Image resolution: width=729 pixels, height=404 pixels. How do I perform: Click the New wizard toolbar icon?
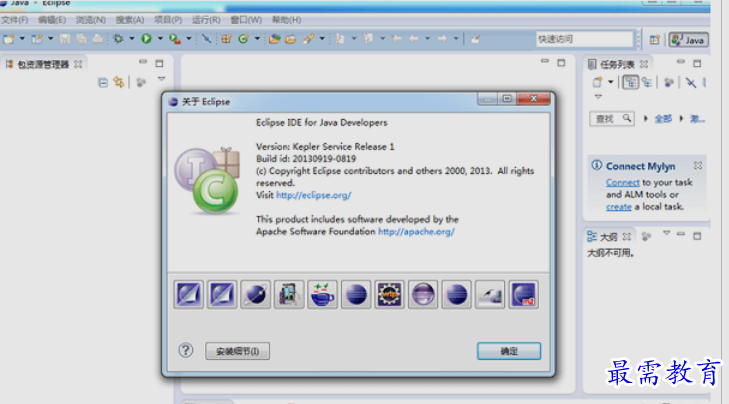8,39
